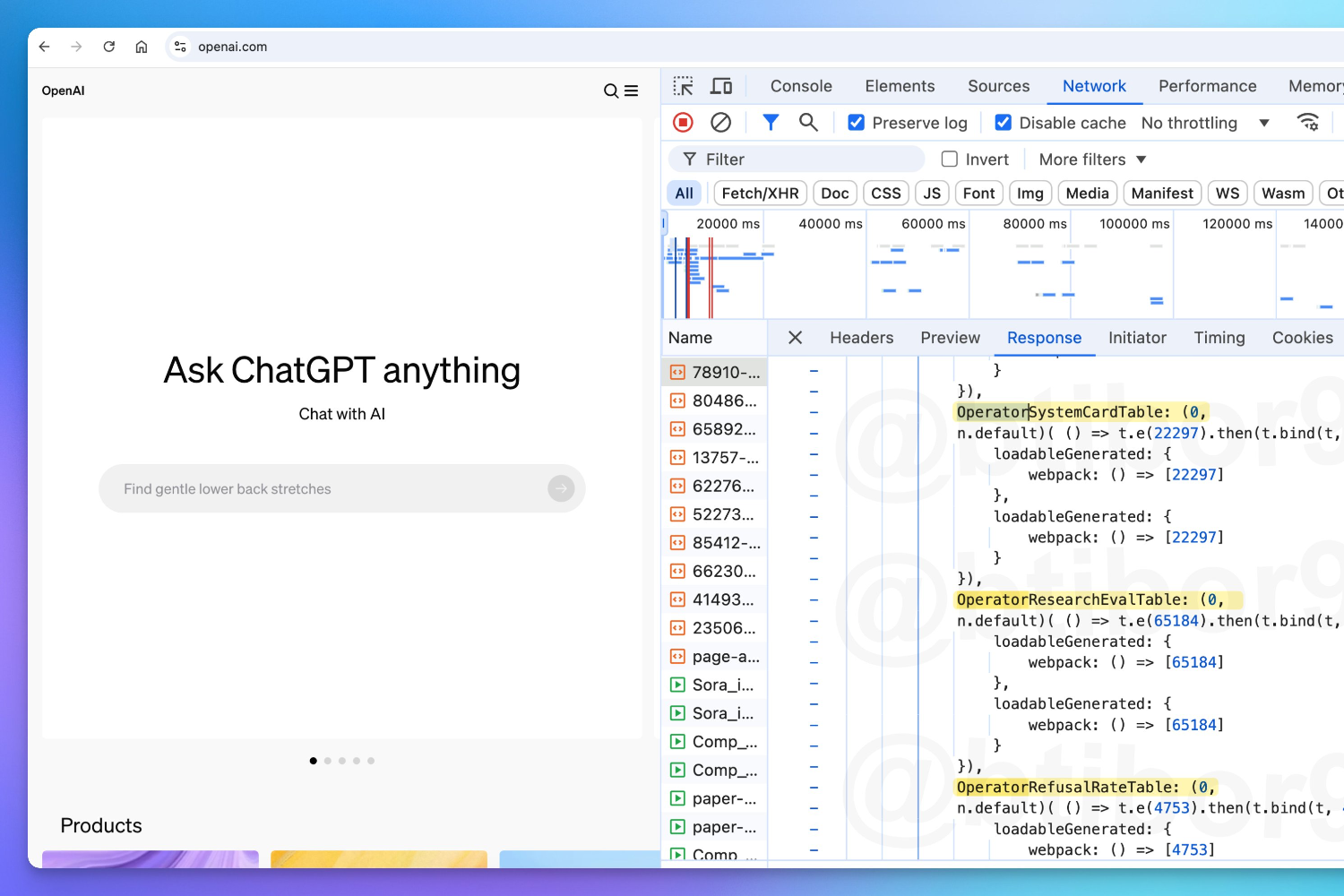Select the first Sora_i media request
The width and height of the screenshot is (1344, 896).
coord(715,685)
